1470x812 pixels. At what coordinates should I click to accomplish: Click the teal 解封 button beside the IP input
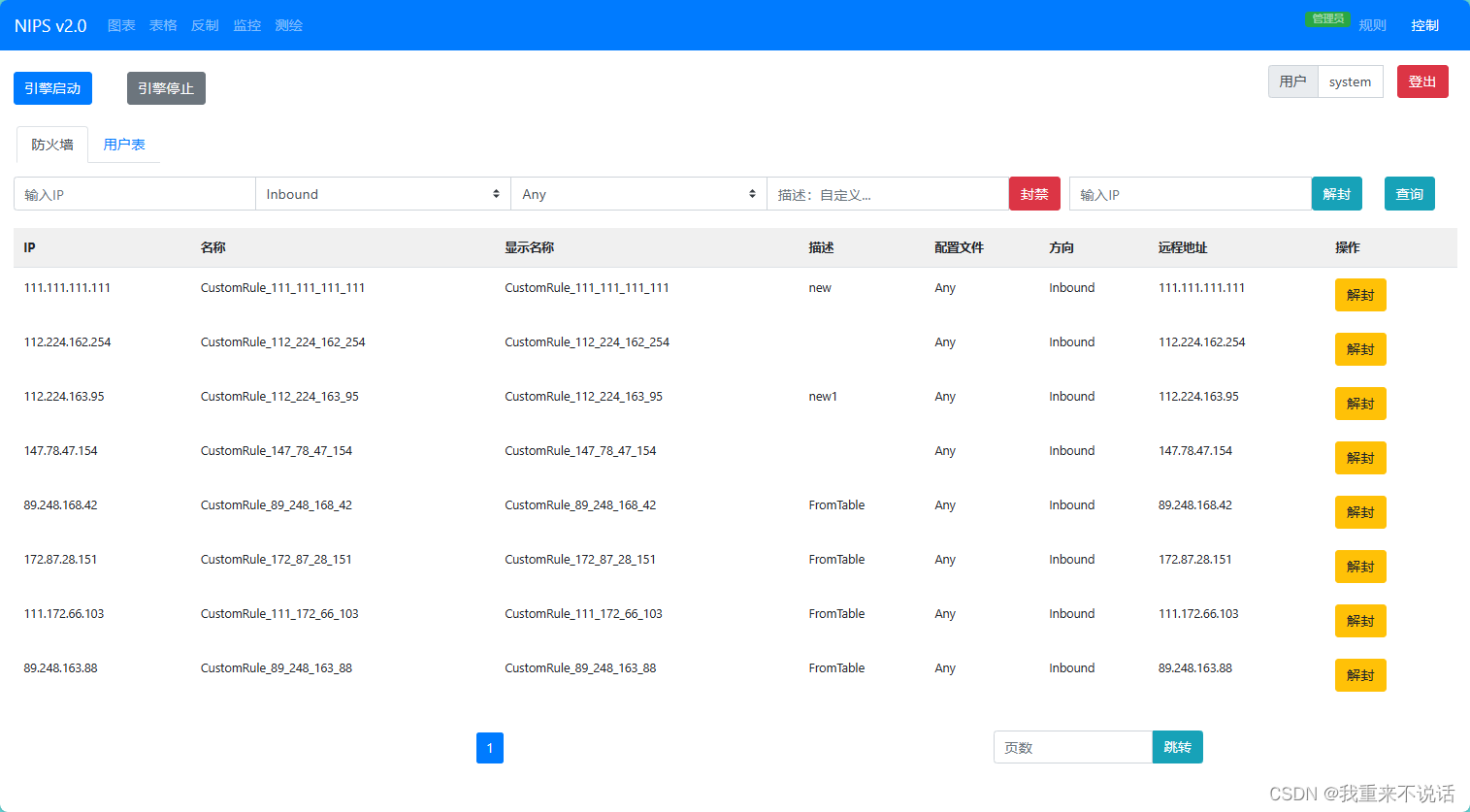pos(1337,194)
